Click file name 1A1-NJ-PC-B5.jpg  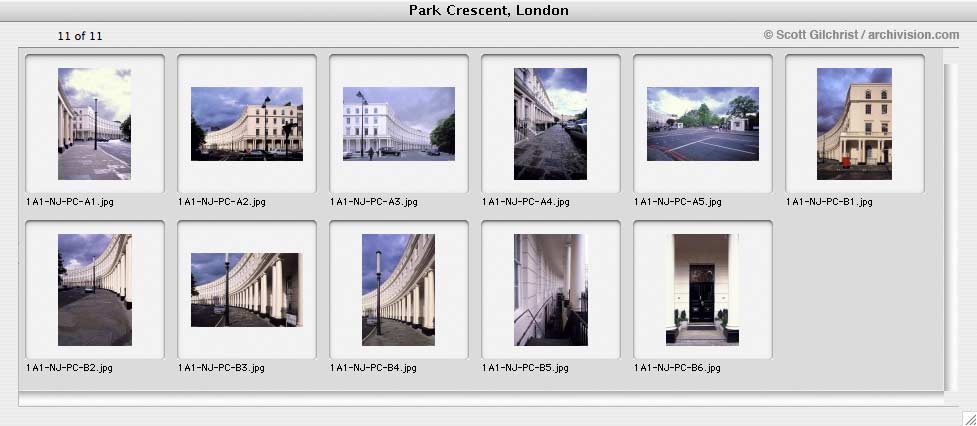click(525, 368)
